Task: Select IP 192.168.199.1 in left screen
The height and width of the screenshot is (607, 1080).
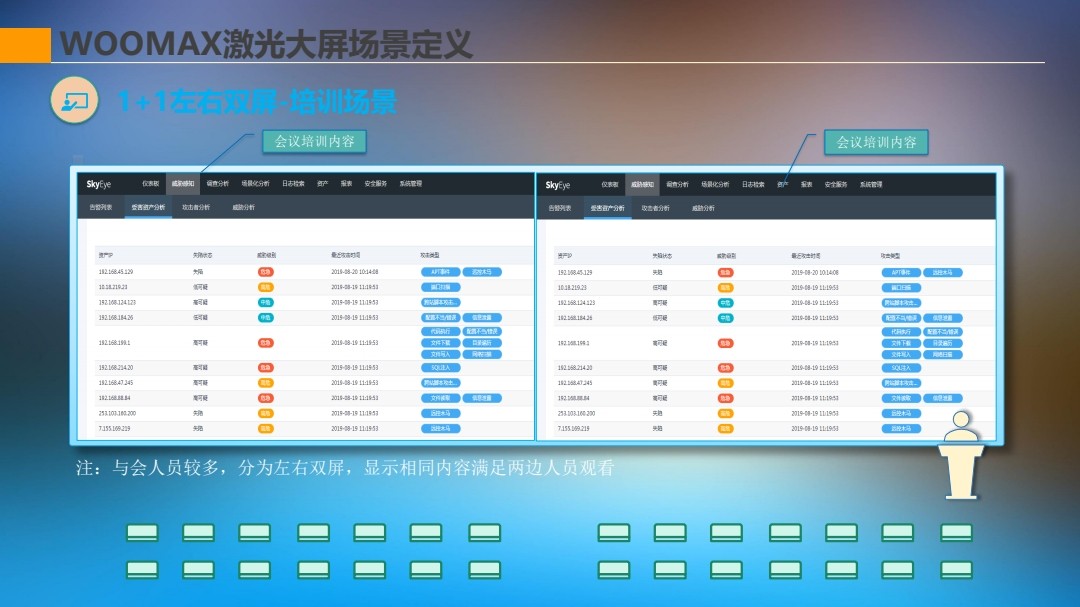Action: [x=114, y=342]
